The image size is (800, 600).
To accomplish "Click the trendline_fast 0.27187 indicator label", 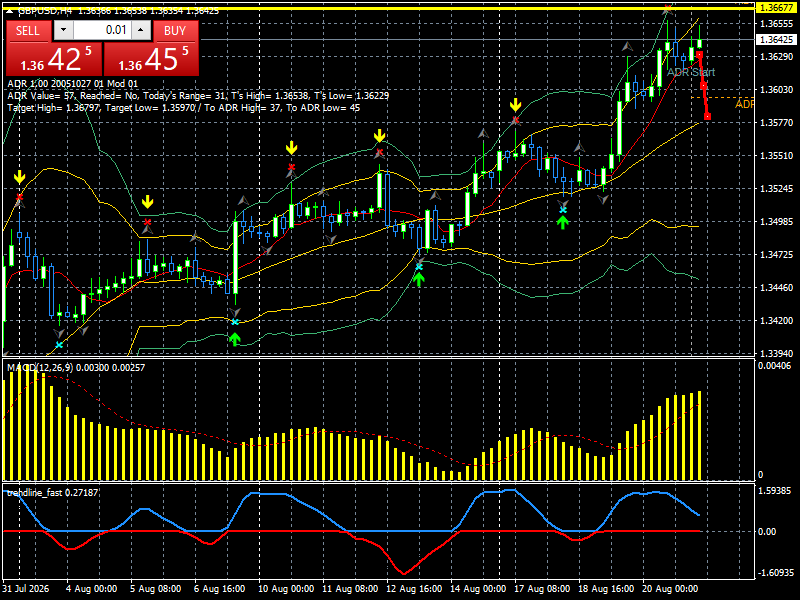I will coord(52,493).
